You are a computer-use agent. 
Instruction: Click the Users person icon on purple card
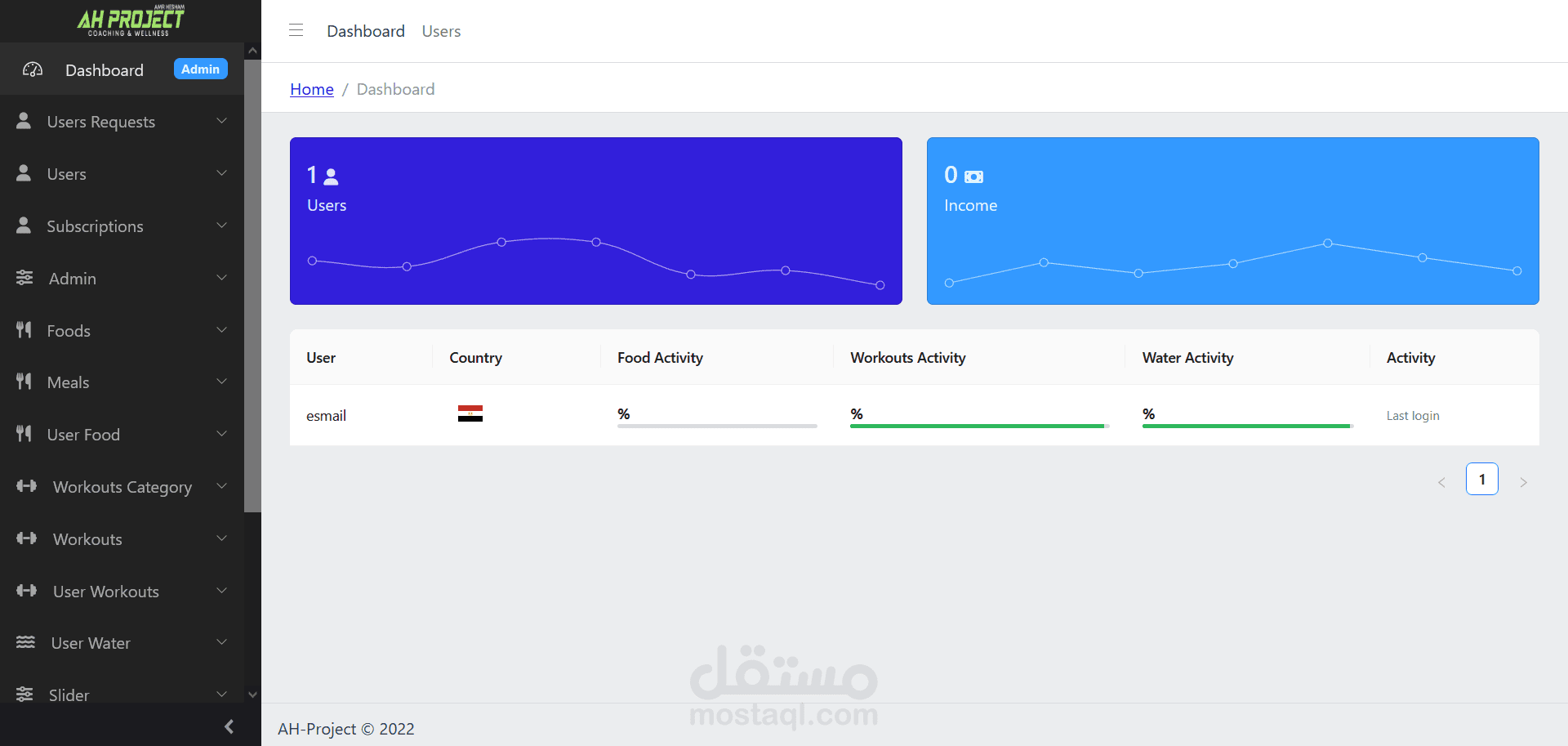tap(330, 175)
